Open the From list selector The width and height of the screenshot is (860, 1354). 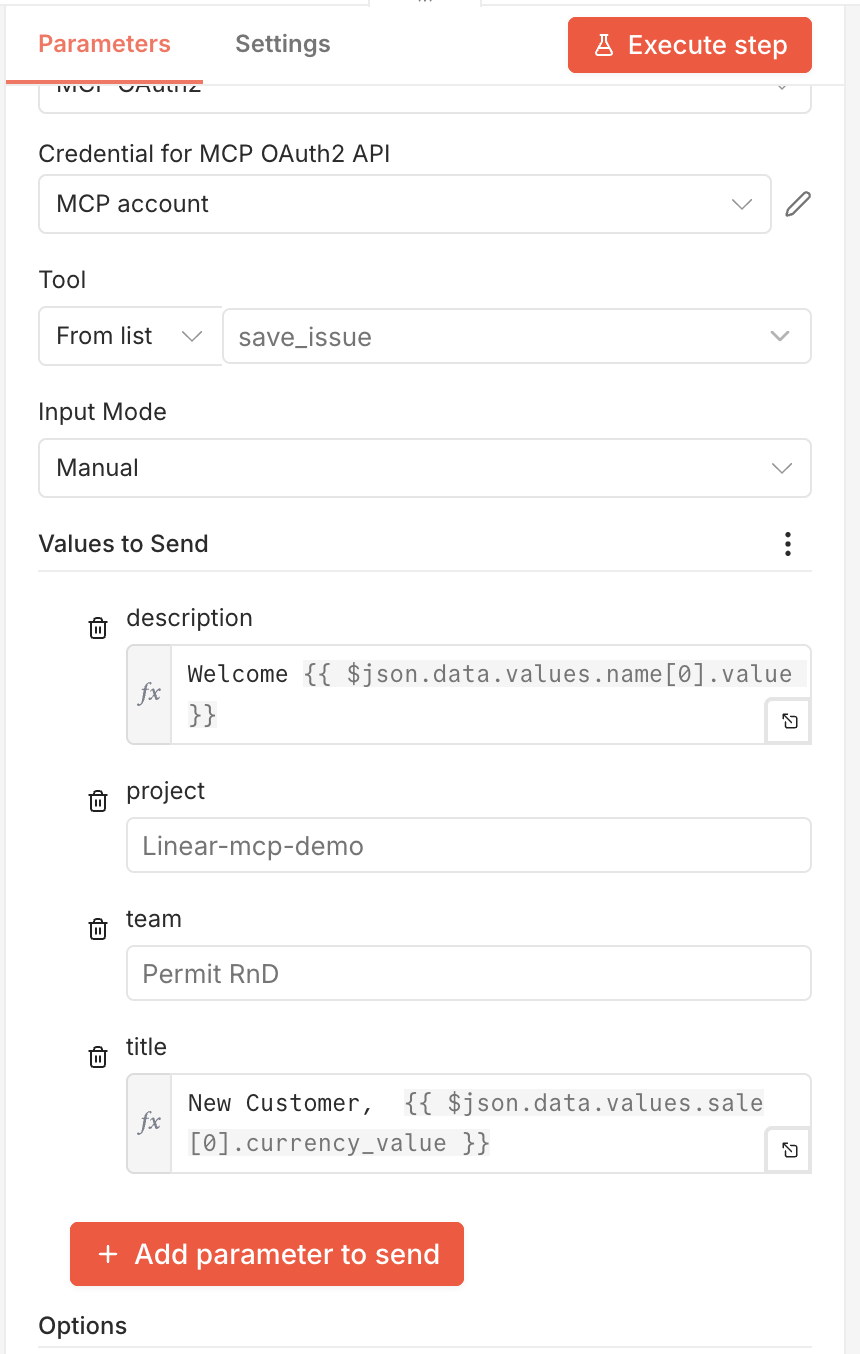(130, 336)
